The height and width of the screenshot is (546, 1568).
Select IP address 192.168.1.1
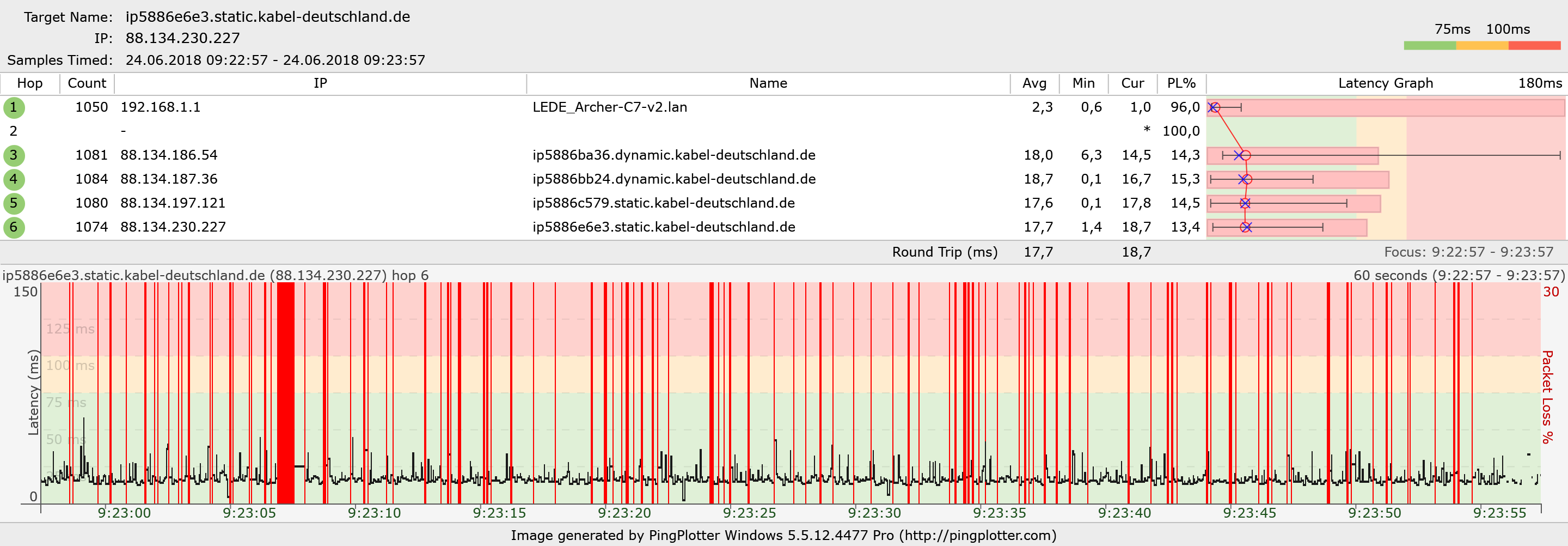coord(160,107)
